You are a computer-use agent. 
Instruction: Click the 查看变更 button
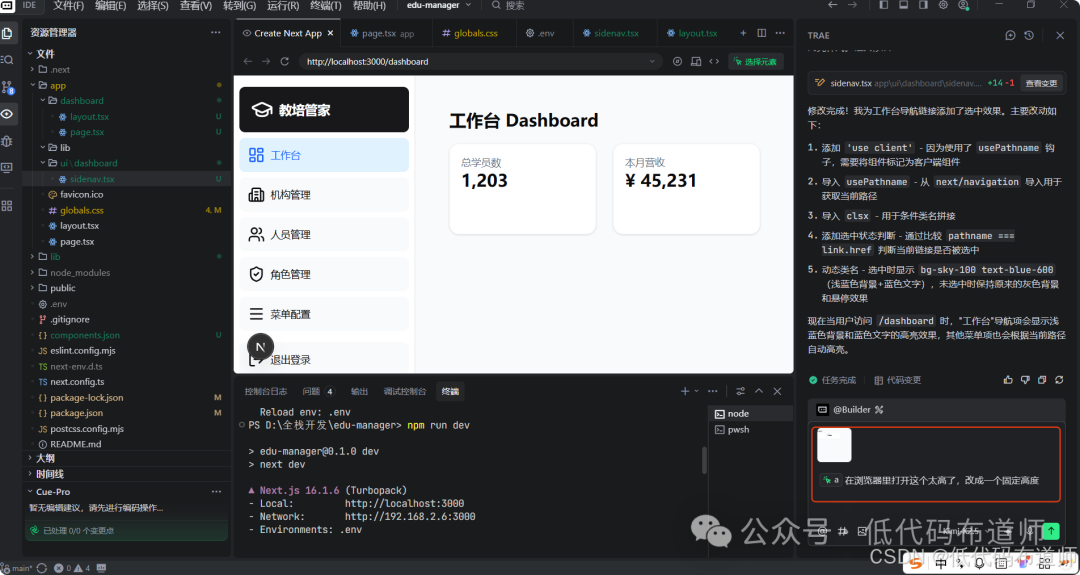click(1041, 83)
